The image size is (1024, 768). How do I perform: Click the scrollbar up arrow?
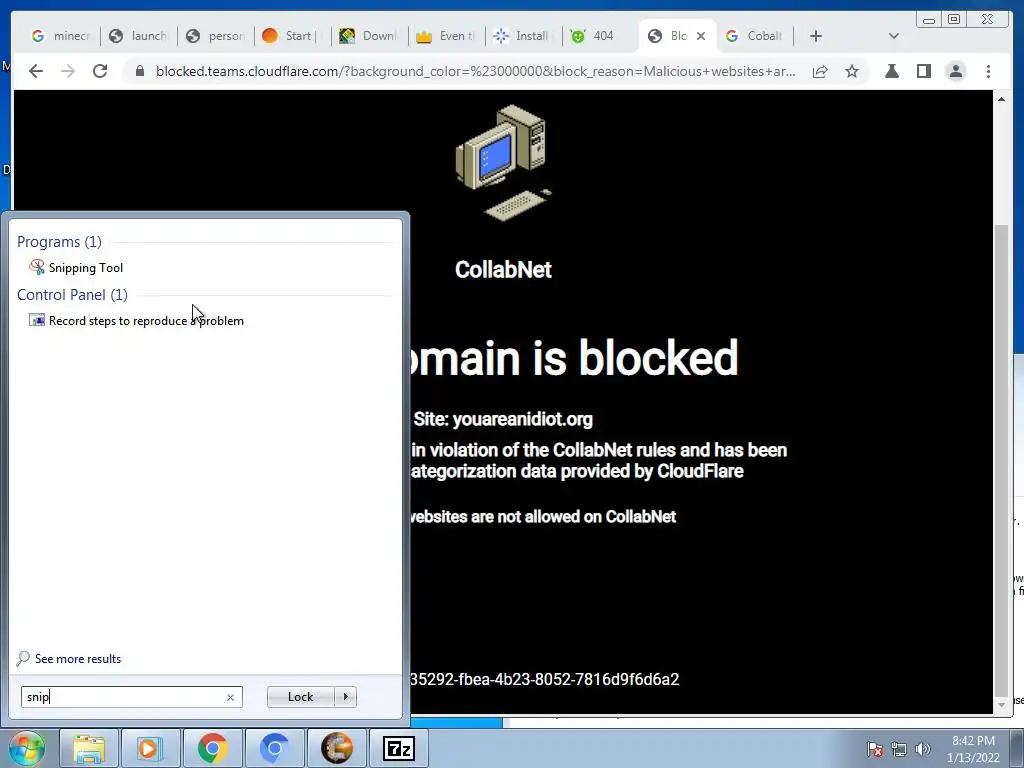click(x=1000, y=99)
